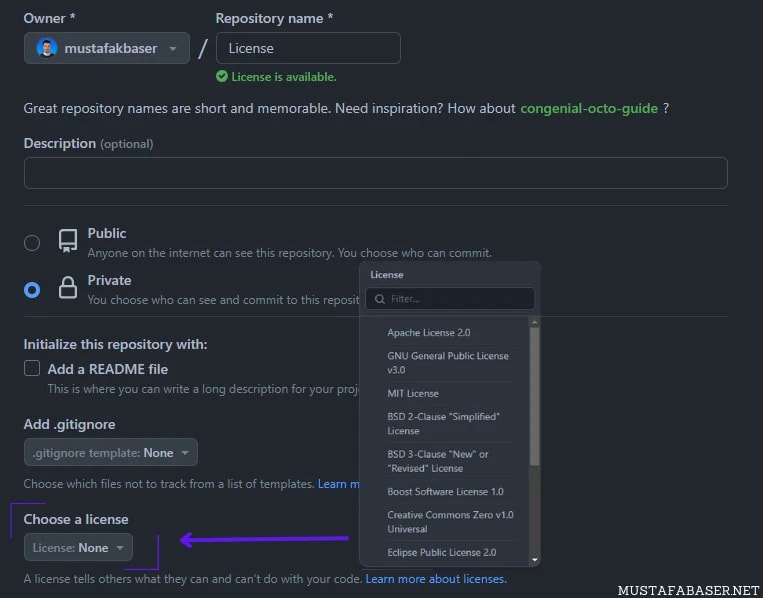Screen dimensions: 763x598
Task: Enable Add a README file checkbox
Action: [x=32, y=368]
